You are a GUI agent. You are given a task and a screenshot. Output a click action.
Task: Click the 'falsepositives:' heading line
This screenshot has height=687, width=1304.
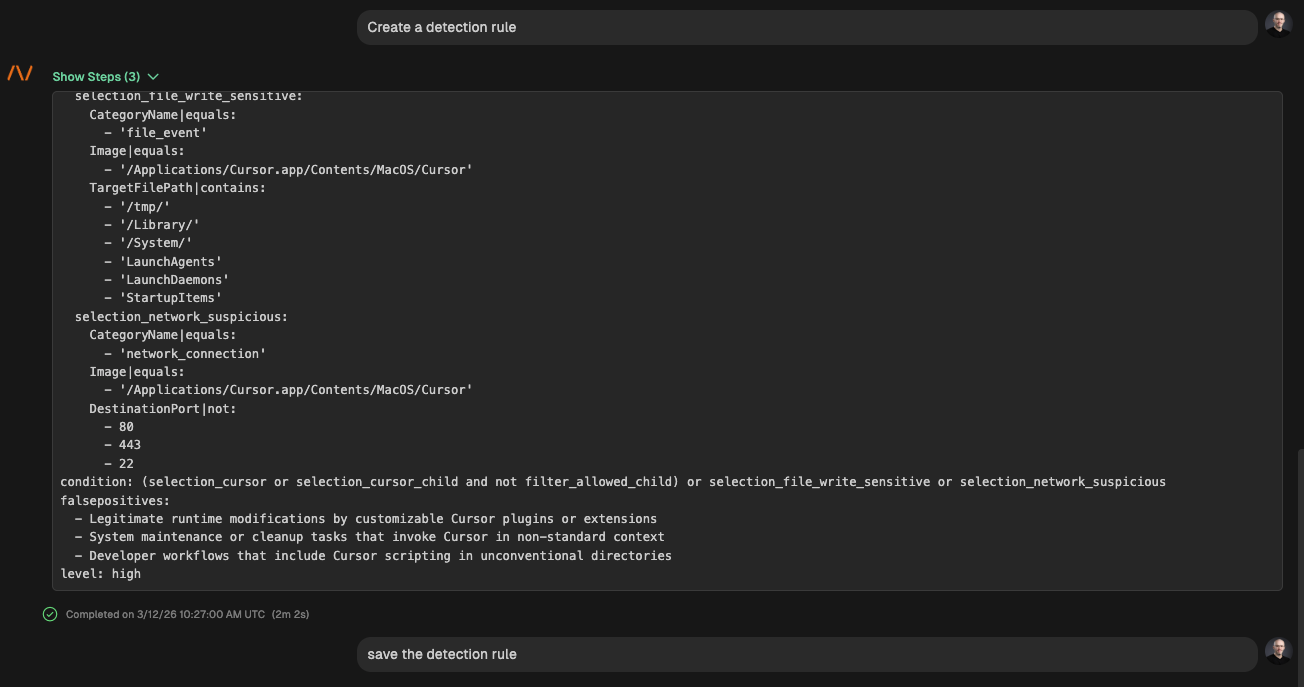point(115,500)
